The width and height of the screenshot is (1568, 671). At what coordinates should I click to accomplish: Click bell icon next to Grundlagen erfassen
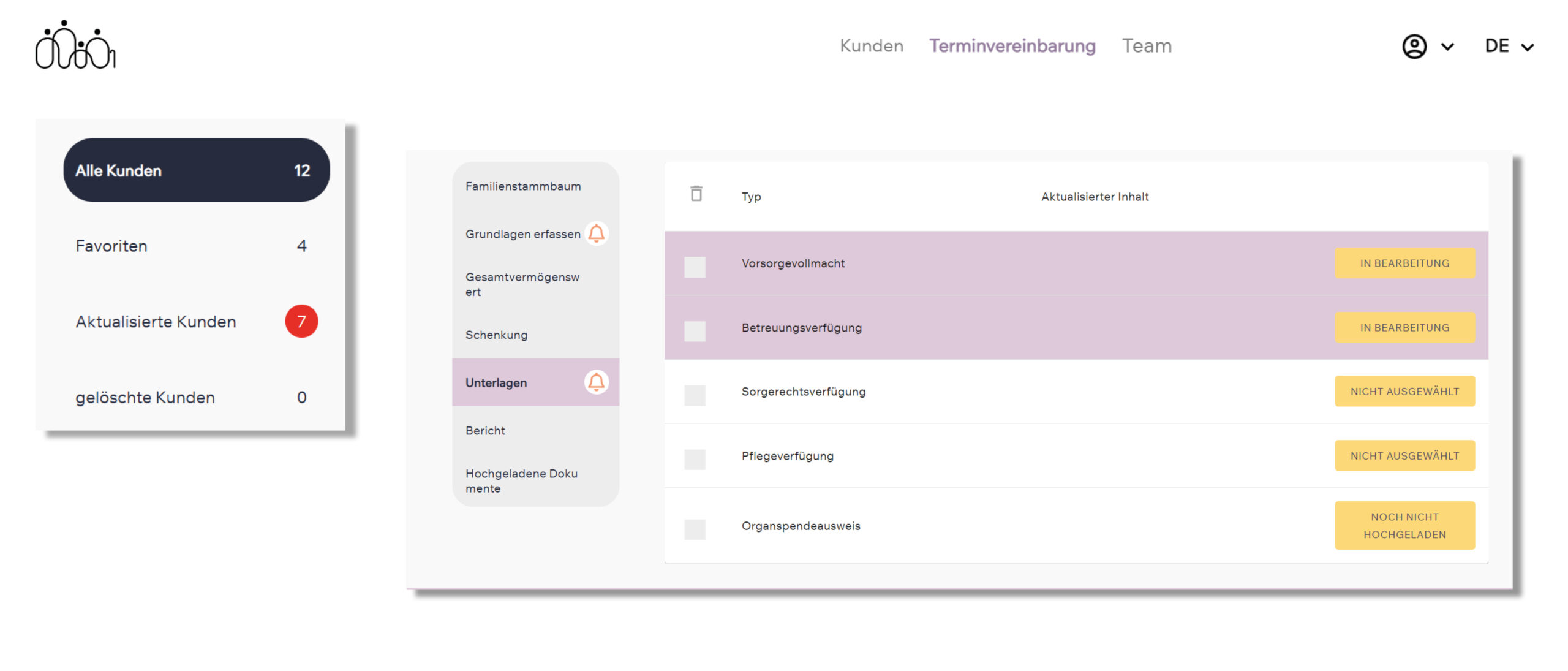(596, 233)
